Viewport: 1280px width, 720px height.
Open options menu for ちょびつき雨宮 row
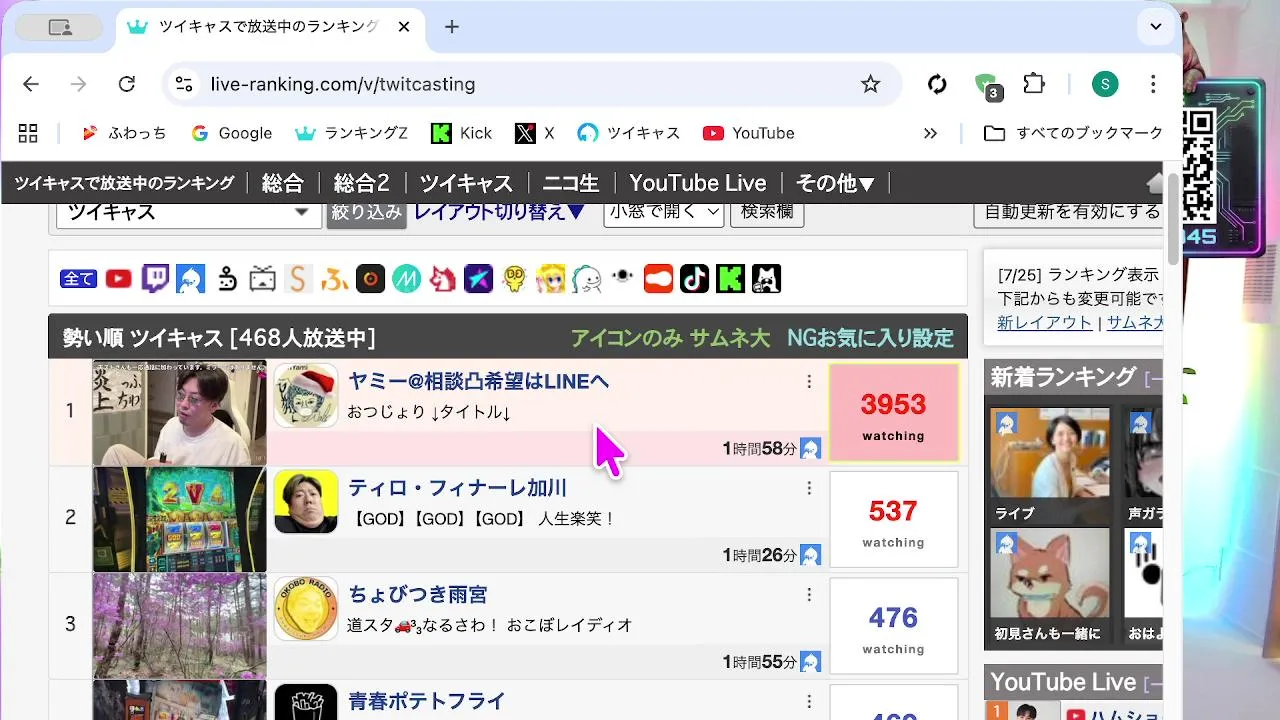tap(809, 595)
